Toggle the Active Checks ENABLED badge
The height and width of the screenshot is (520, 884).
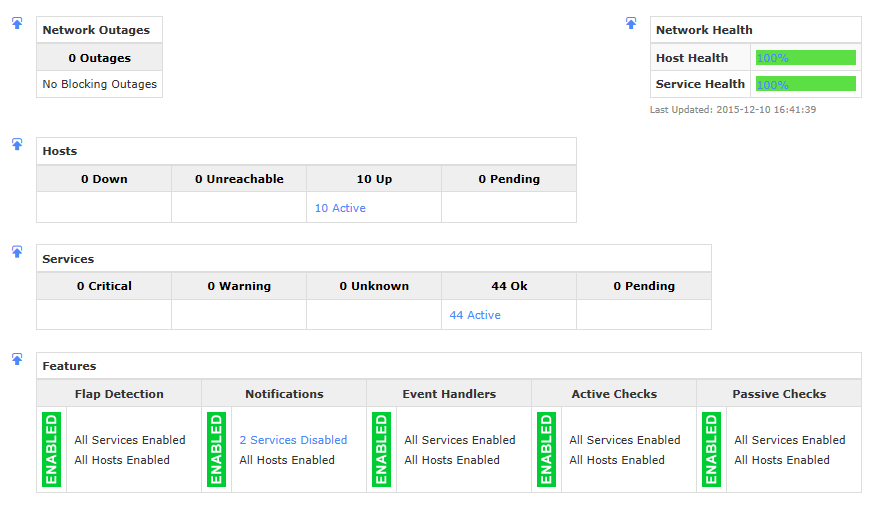tap(547, 449)
